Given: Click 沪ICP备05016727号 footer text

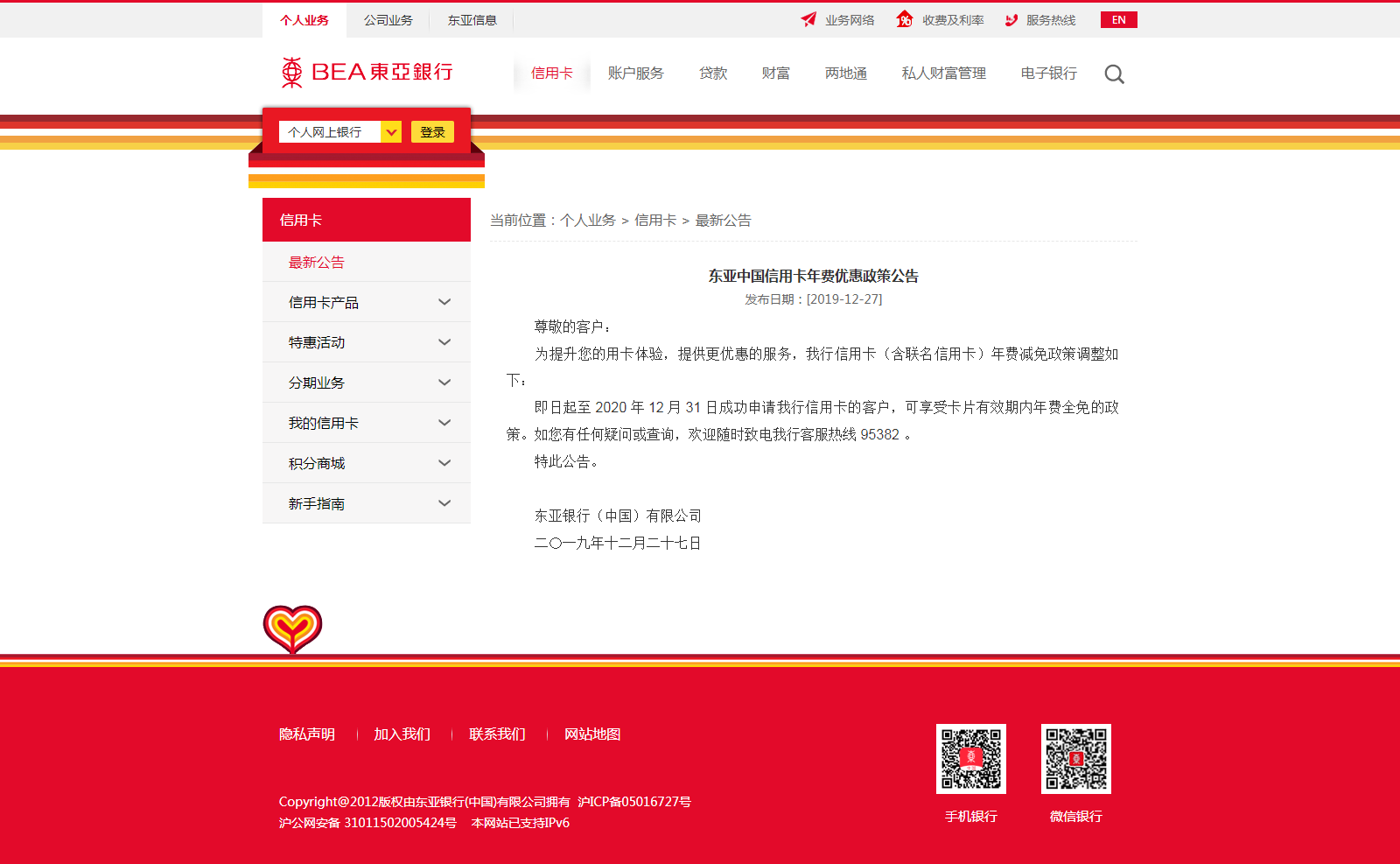Looking at the screenshot, I should [x=634, y=802].
